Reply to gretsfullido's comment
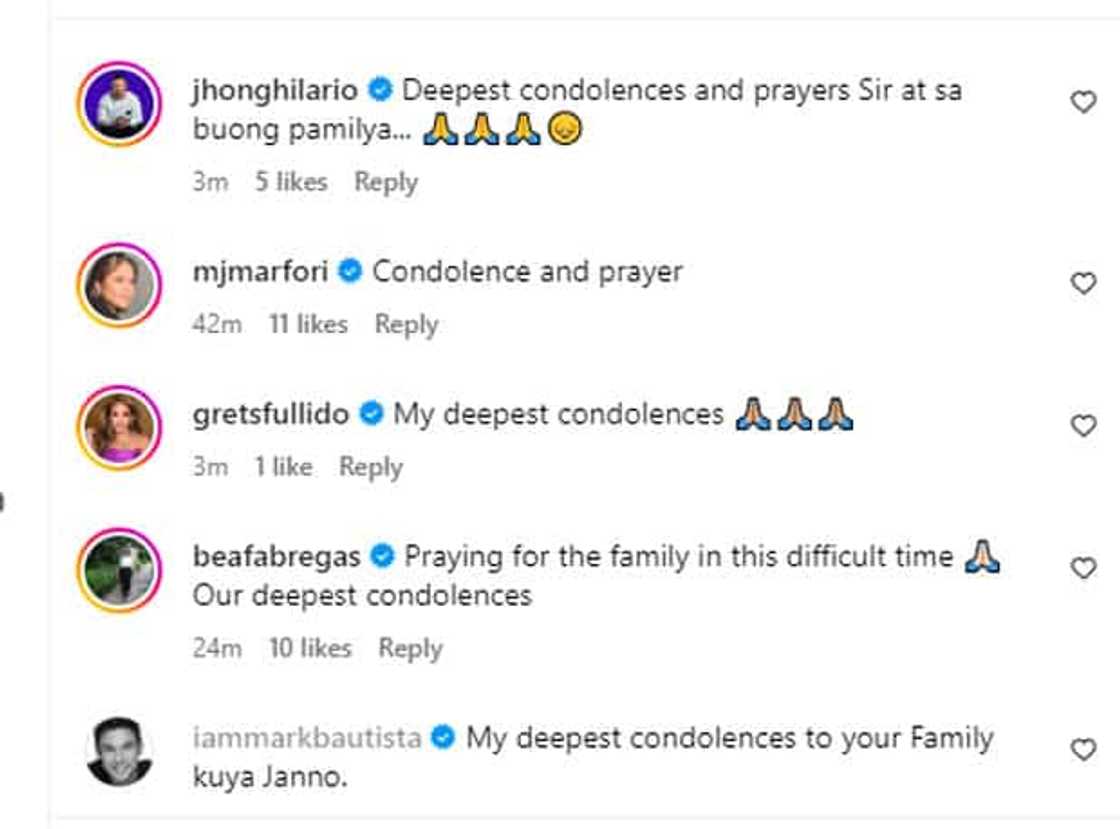The height and width of the screenshot is (829, 1120). coord(370,467)
